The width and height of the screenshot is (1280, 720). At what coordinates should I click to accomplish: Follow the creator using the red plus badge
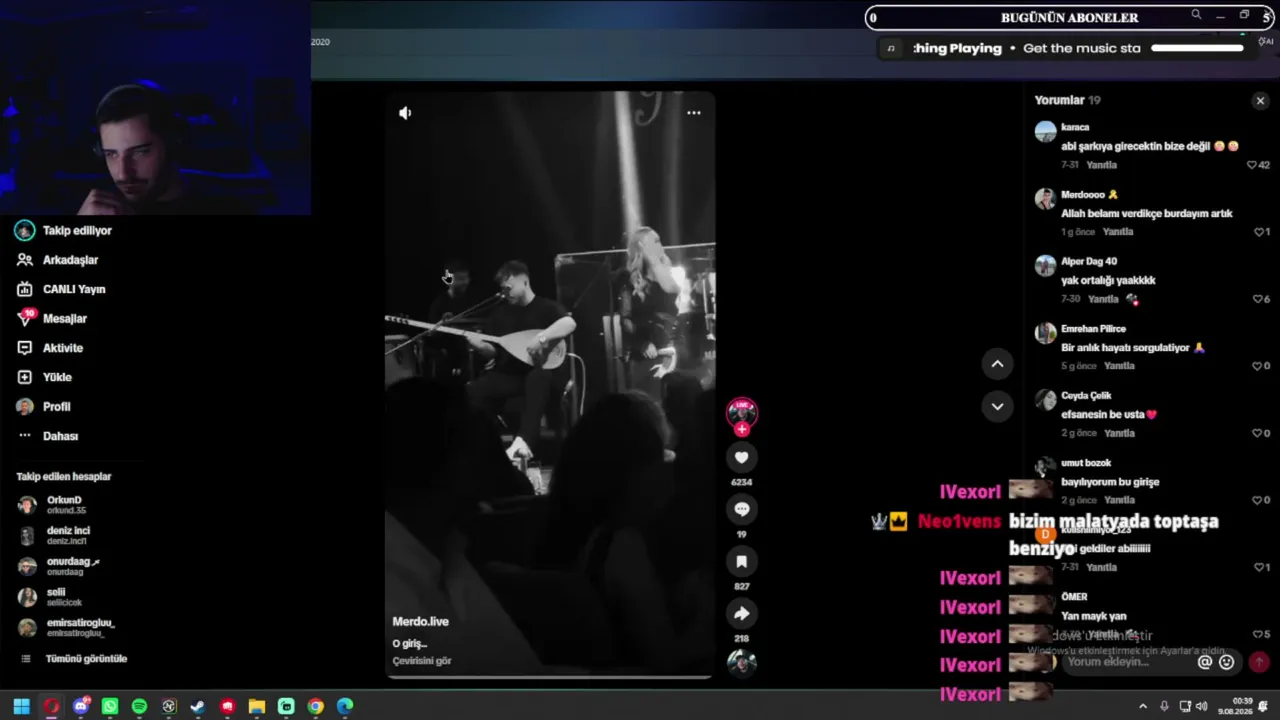(x=742, y=430)
